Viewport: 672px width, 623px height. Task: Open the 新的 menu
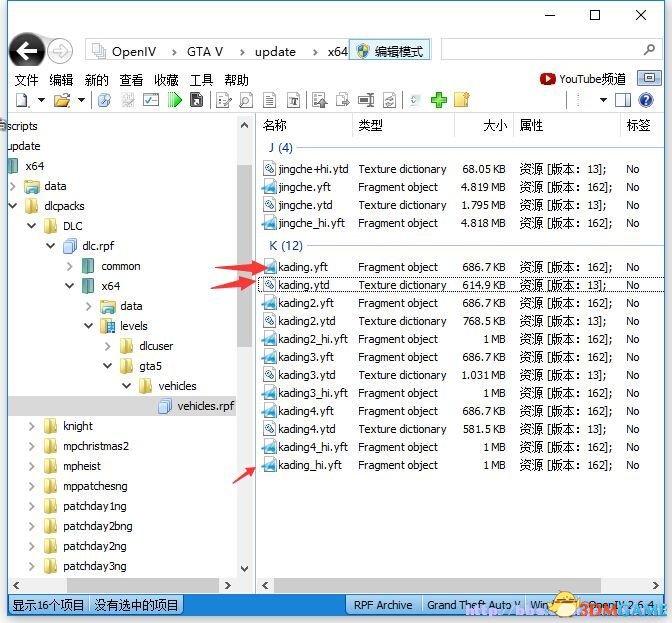[x=96, y=80]
